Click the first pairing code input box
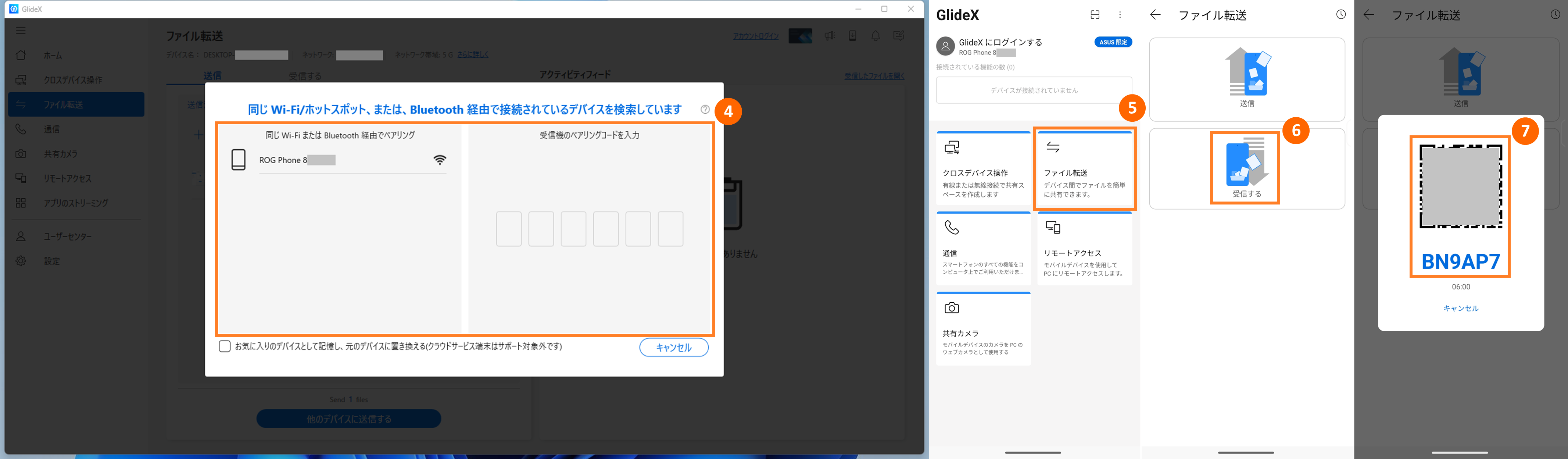This screenshot has width=1568, height=459. pos(508,229)
